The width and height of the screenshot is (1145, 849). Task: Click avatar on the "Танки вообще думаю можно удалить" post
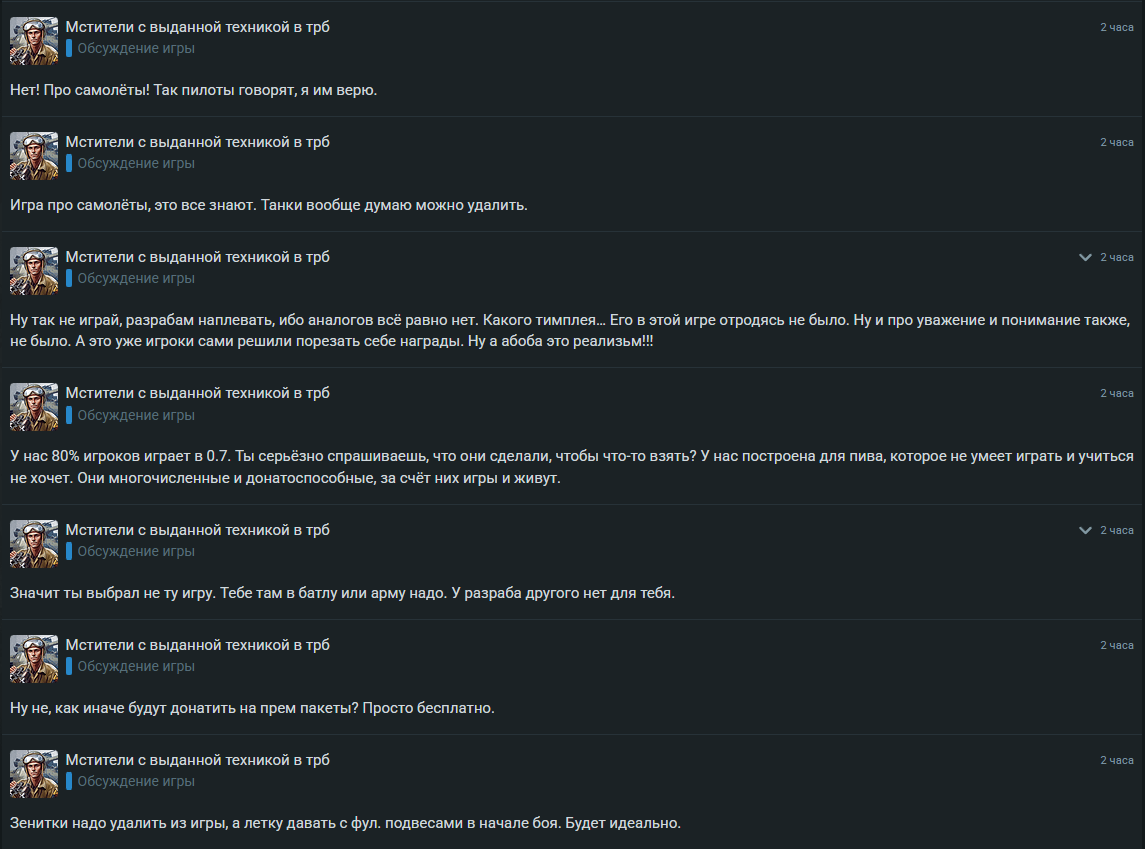[x=34, y=156]
